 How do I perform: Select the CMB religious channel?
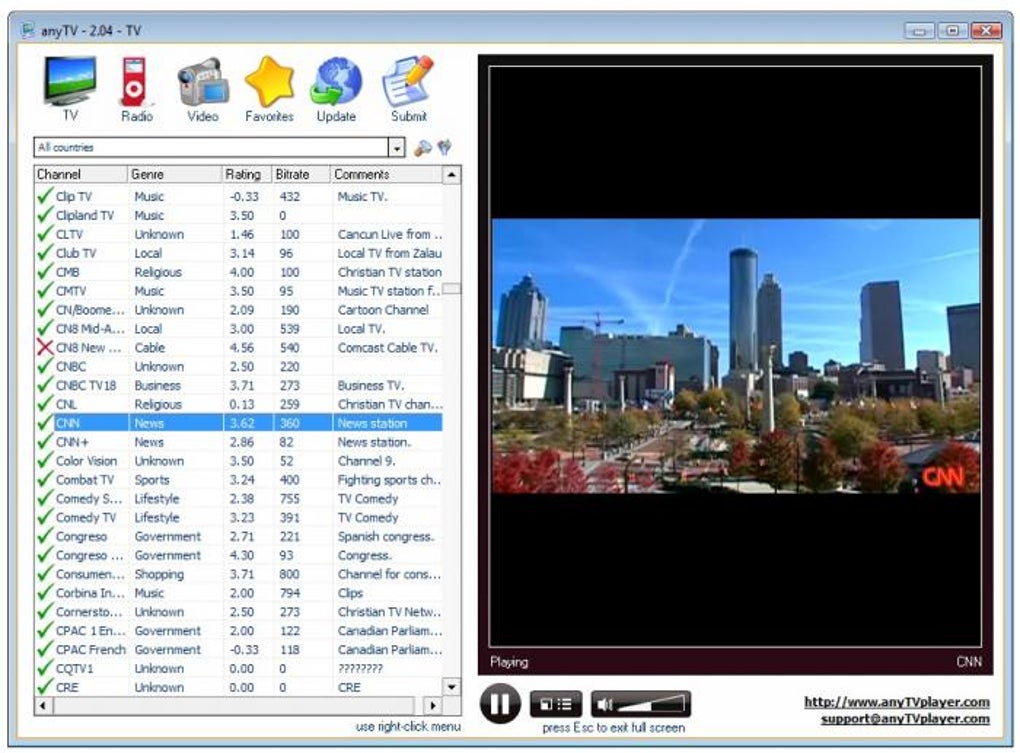(x=239, y=272)
